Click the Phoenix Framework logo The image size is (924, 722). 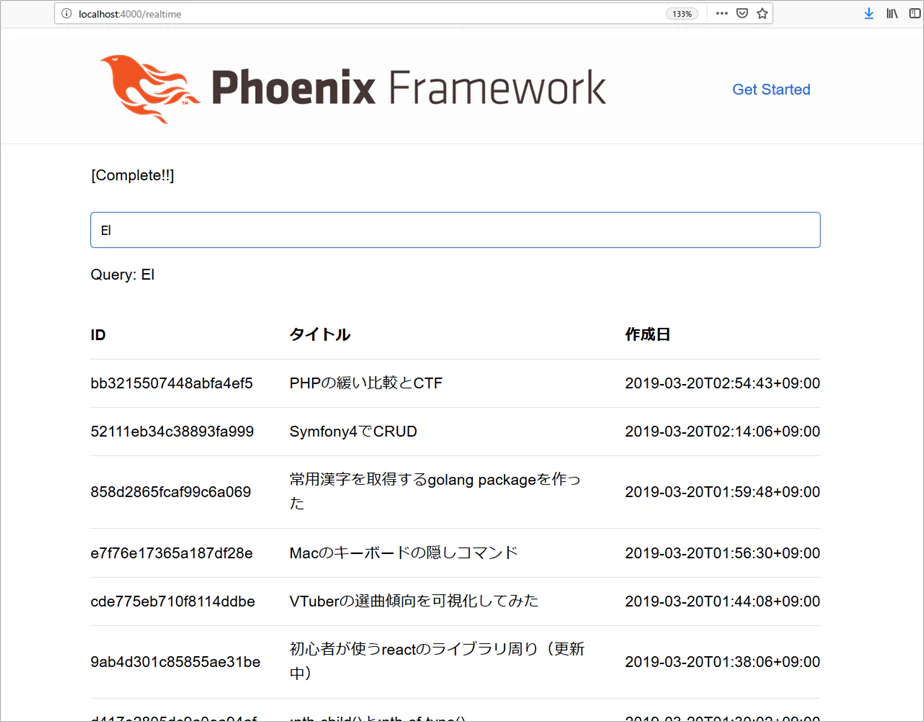352,88
